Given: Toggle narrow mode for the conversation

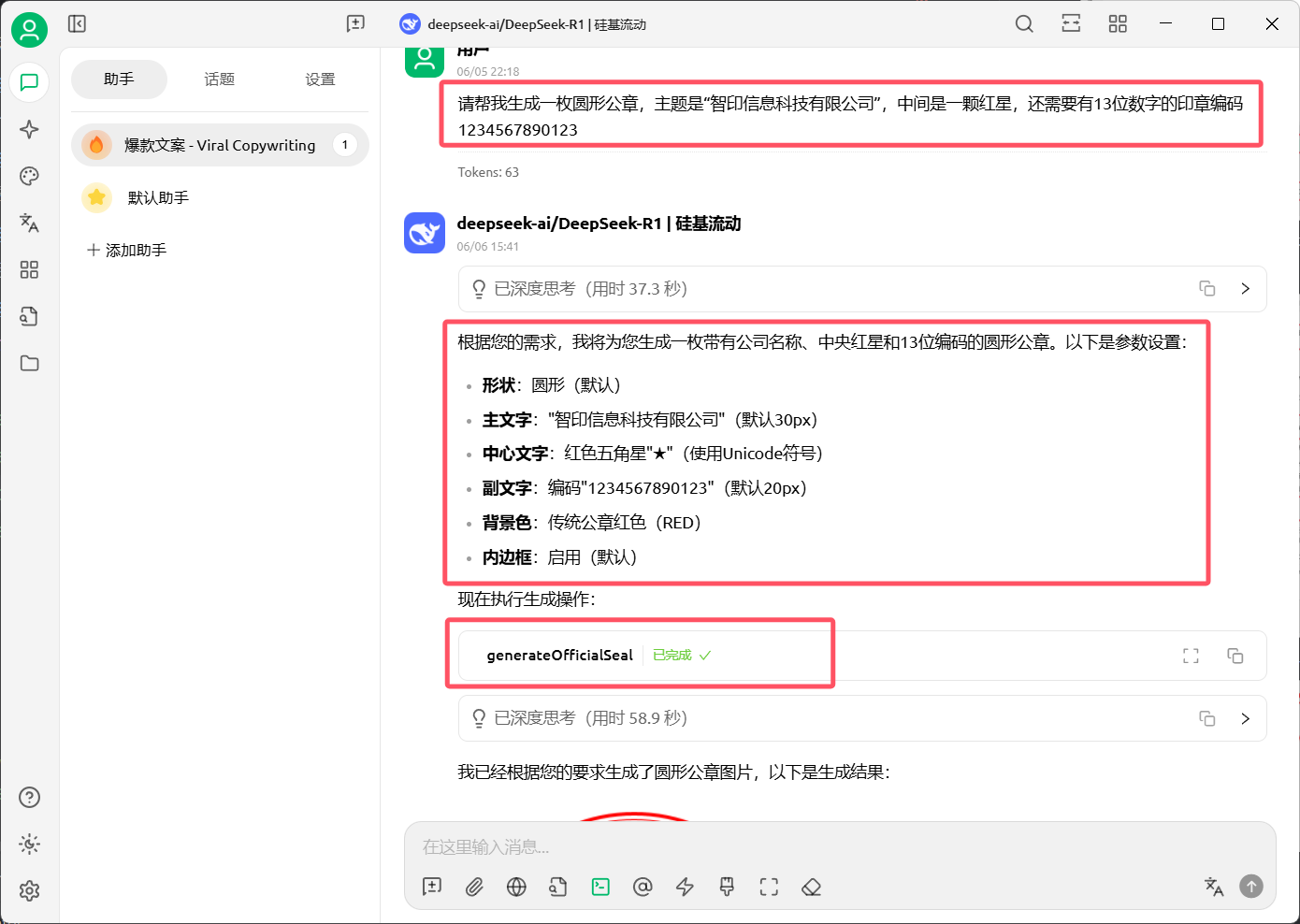Looking at the screenshot, I should pyautogui.click(x=1071, y=23).
